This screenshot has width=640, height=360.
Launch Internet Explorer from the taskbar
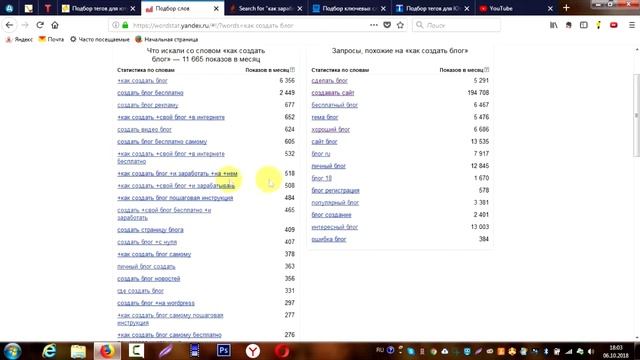point(49,351)
